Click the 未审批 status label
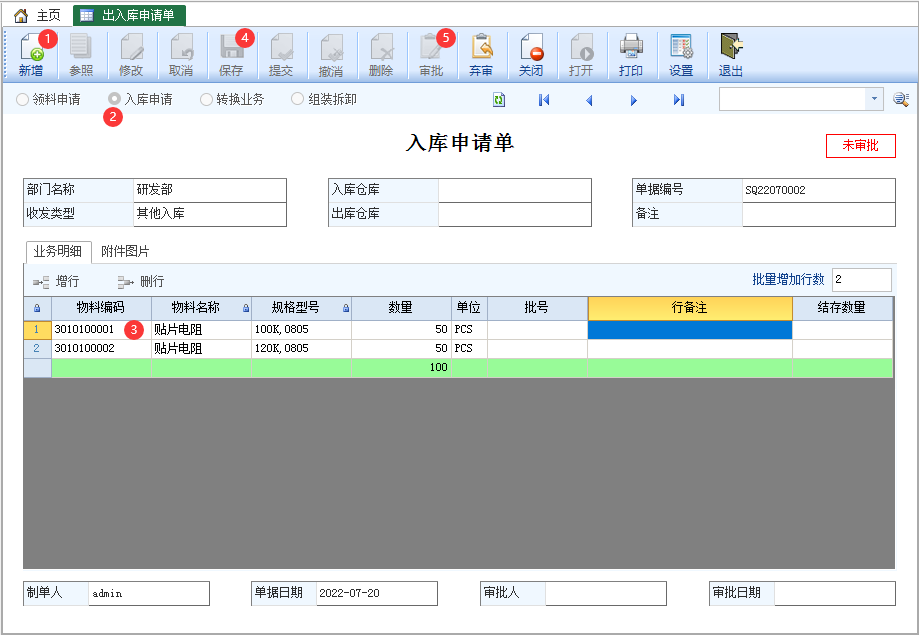 pyautogui.click(x=860, y=146)
